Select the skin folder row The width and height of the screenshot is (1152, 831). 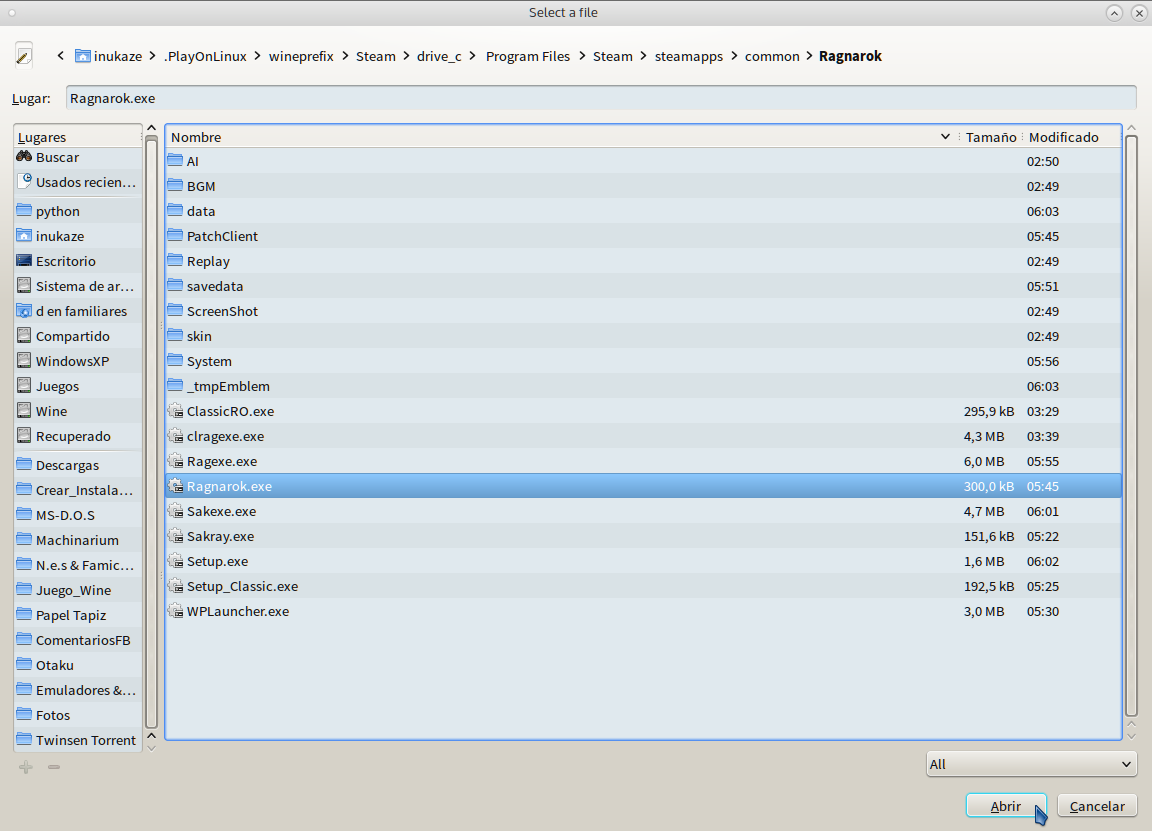point(643,336)
